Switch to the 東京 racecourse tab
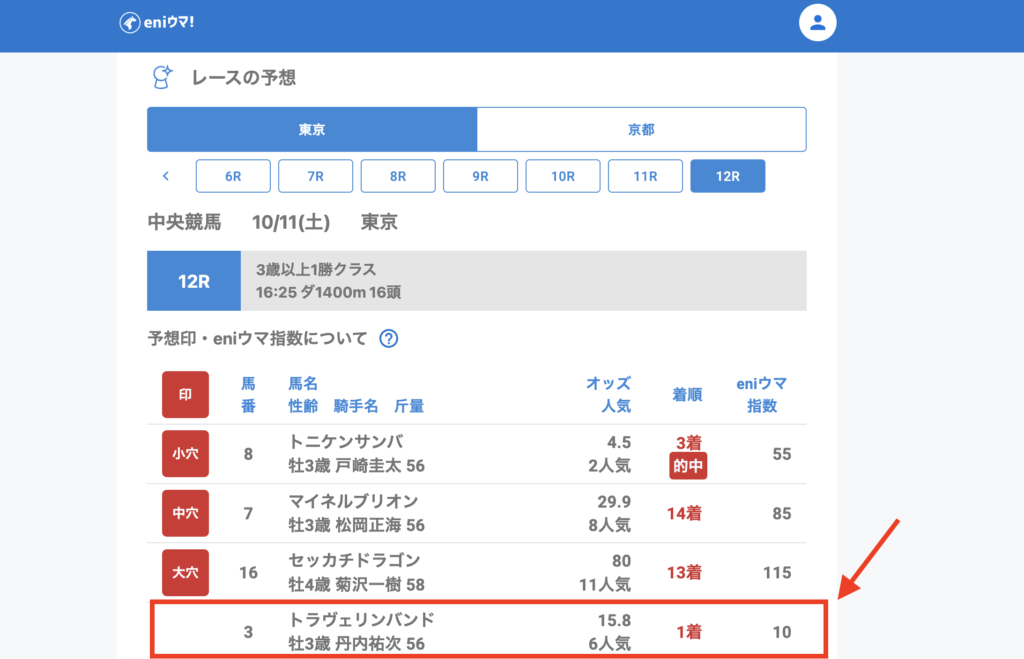Screen dimensions: 1024x659 (312, 129)
